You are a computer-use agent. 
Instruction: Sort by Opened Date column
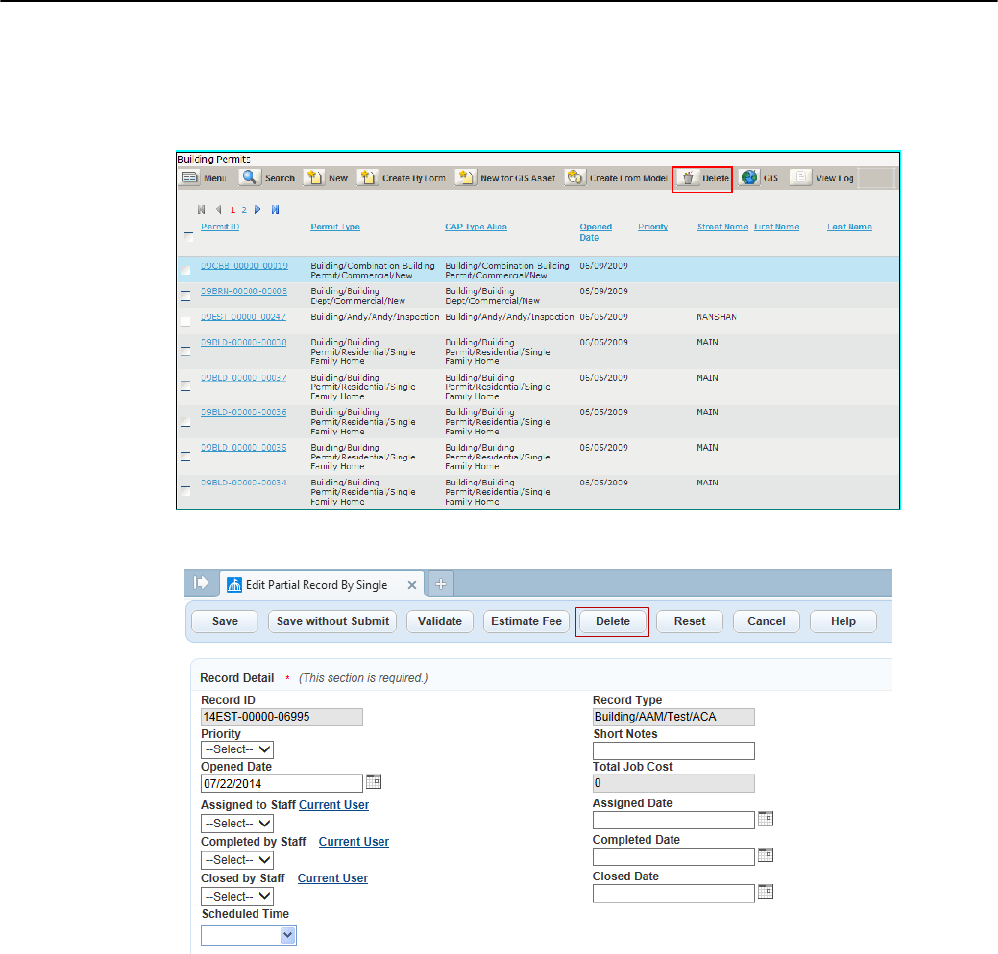[x=596, y=232]
